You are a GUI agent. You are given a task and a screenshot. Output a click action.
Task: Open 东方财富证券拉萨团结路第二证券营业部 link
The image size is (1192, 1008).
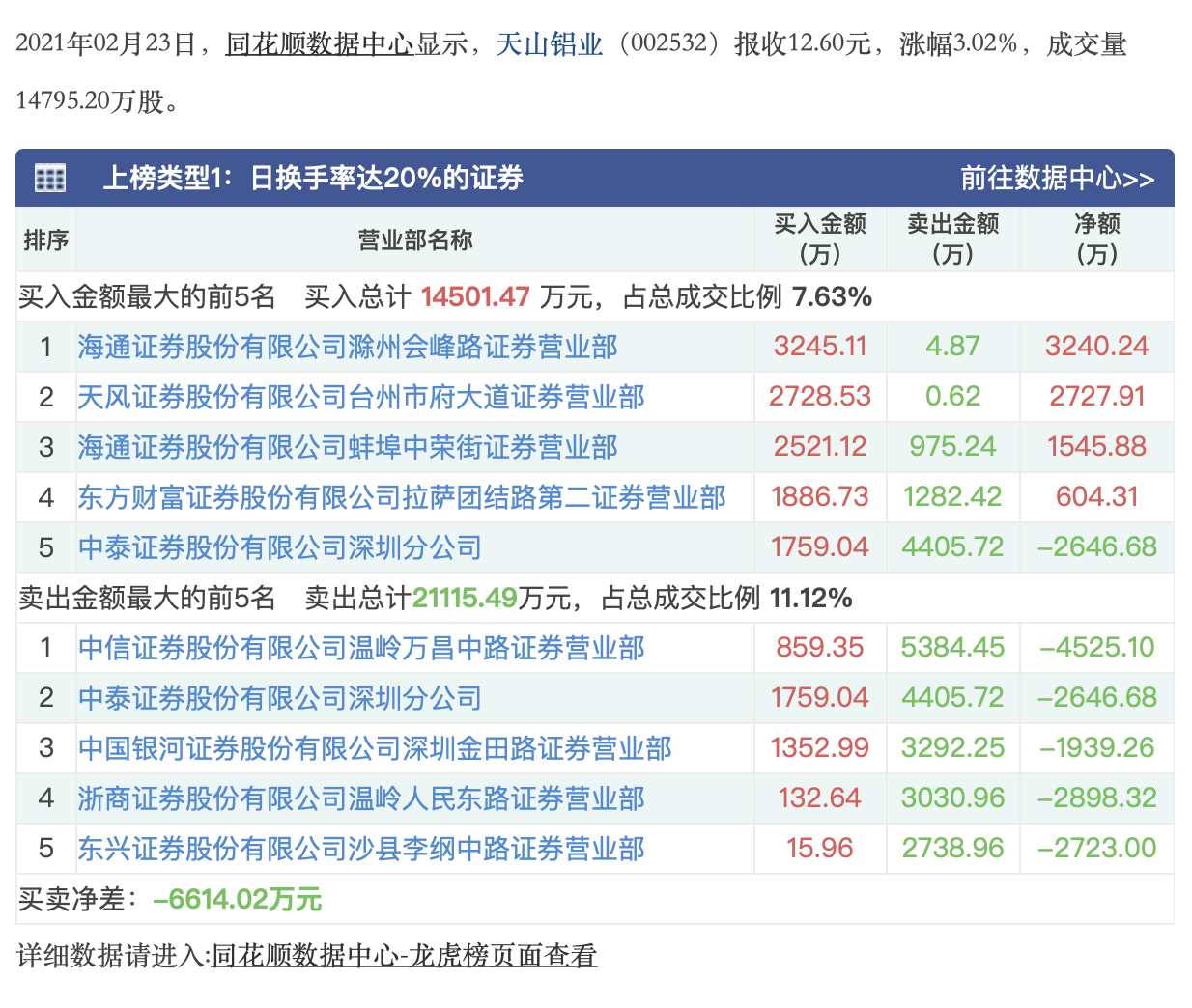pyautogui.click(x=402, y=497)
